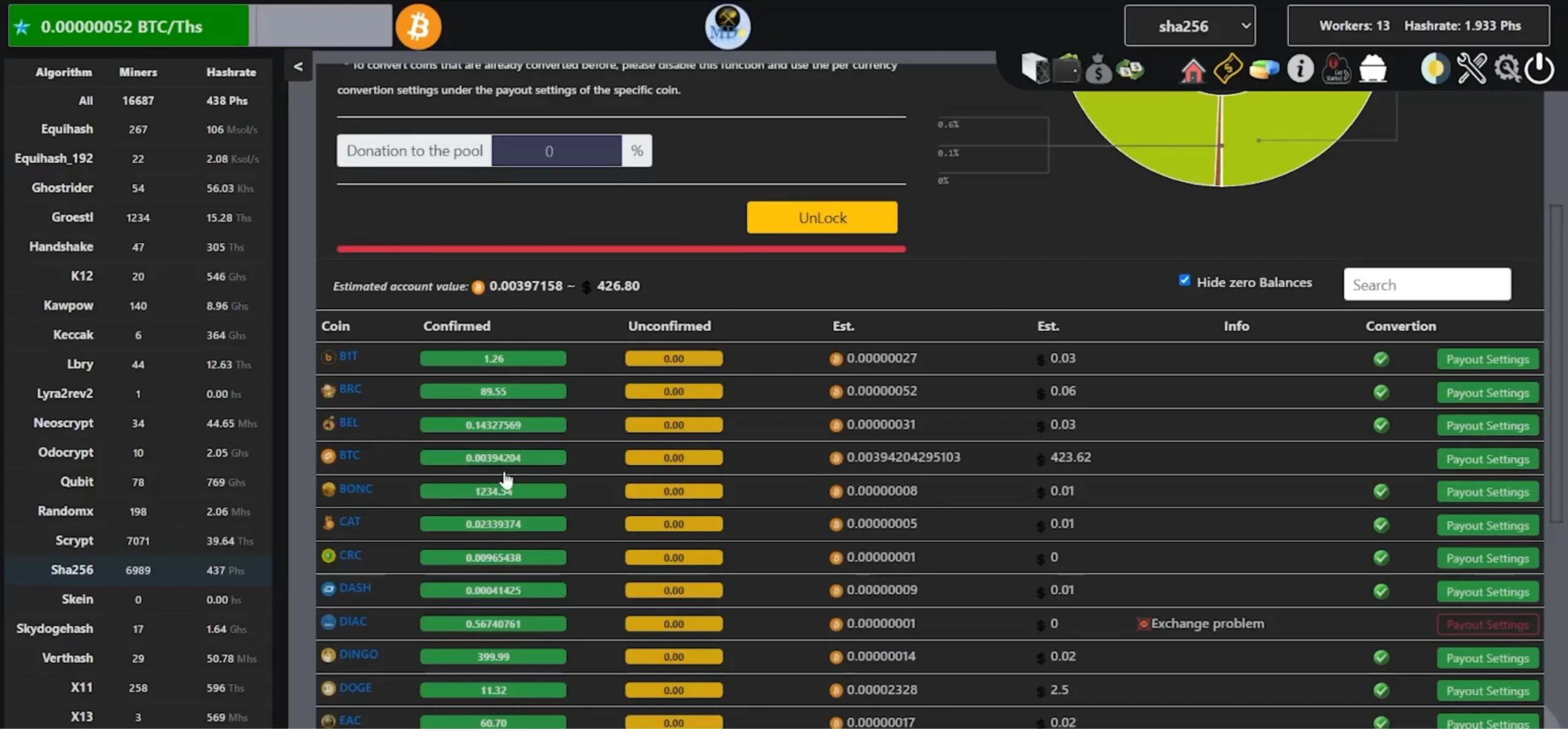The image size is (1568, 729).
Task: Click the green conversion checkmark for DOGE
Action: (x=1381, y=690)
